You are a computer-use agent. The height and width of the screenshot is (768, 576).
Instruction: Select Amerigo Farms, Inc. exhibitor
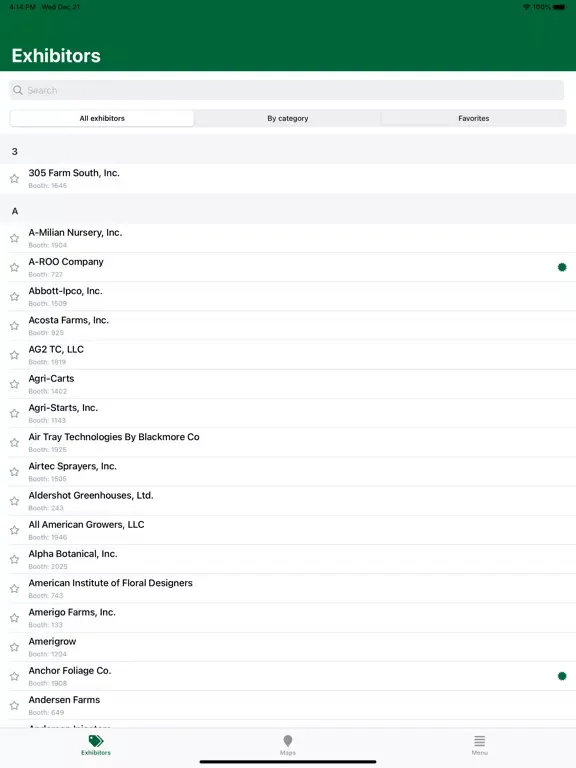tap(288, 618)
